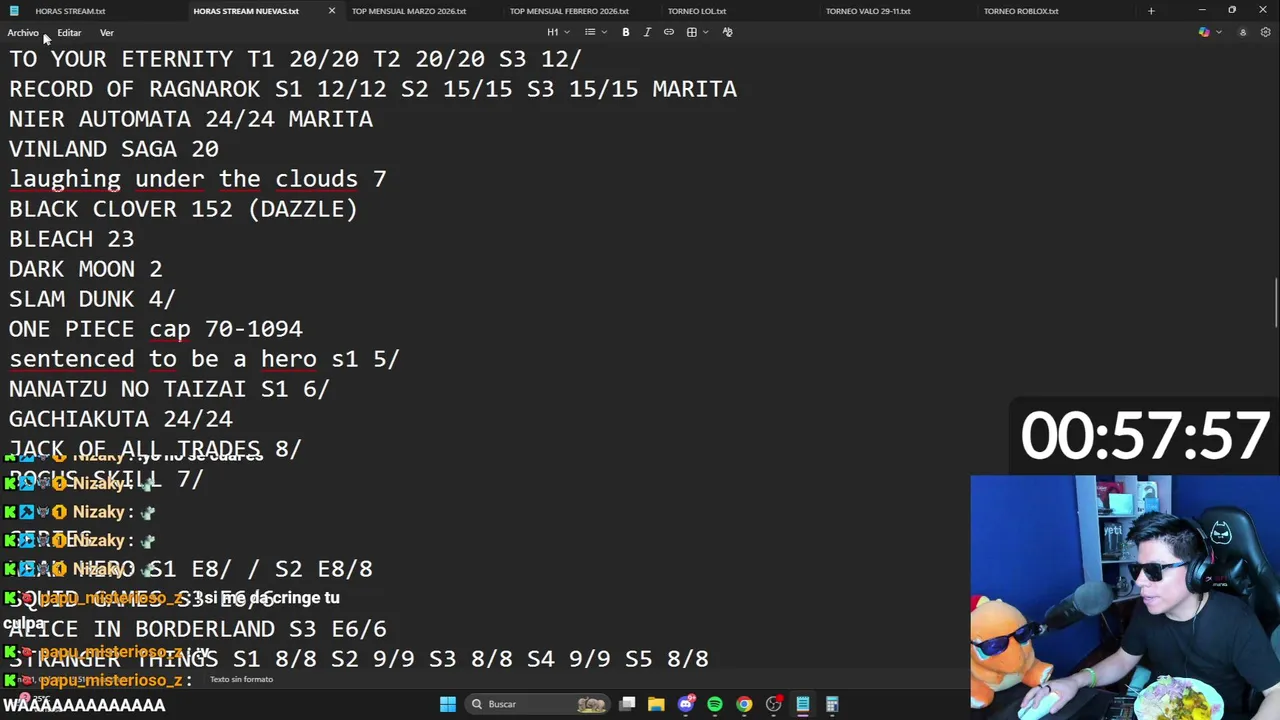Toggle bold formatting in Notepad toolbar
Image resolution: width=1280 pixels, height=720 pixels.
tap(626, 32)
